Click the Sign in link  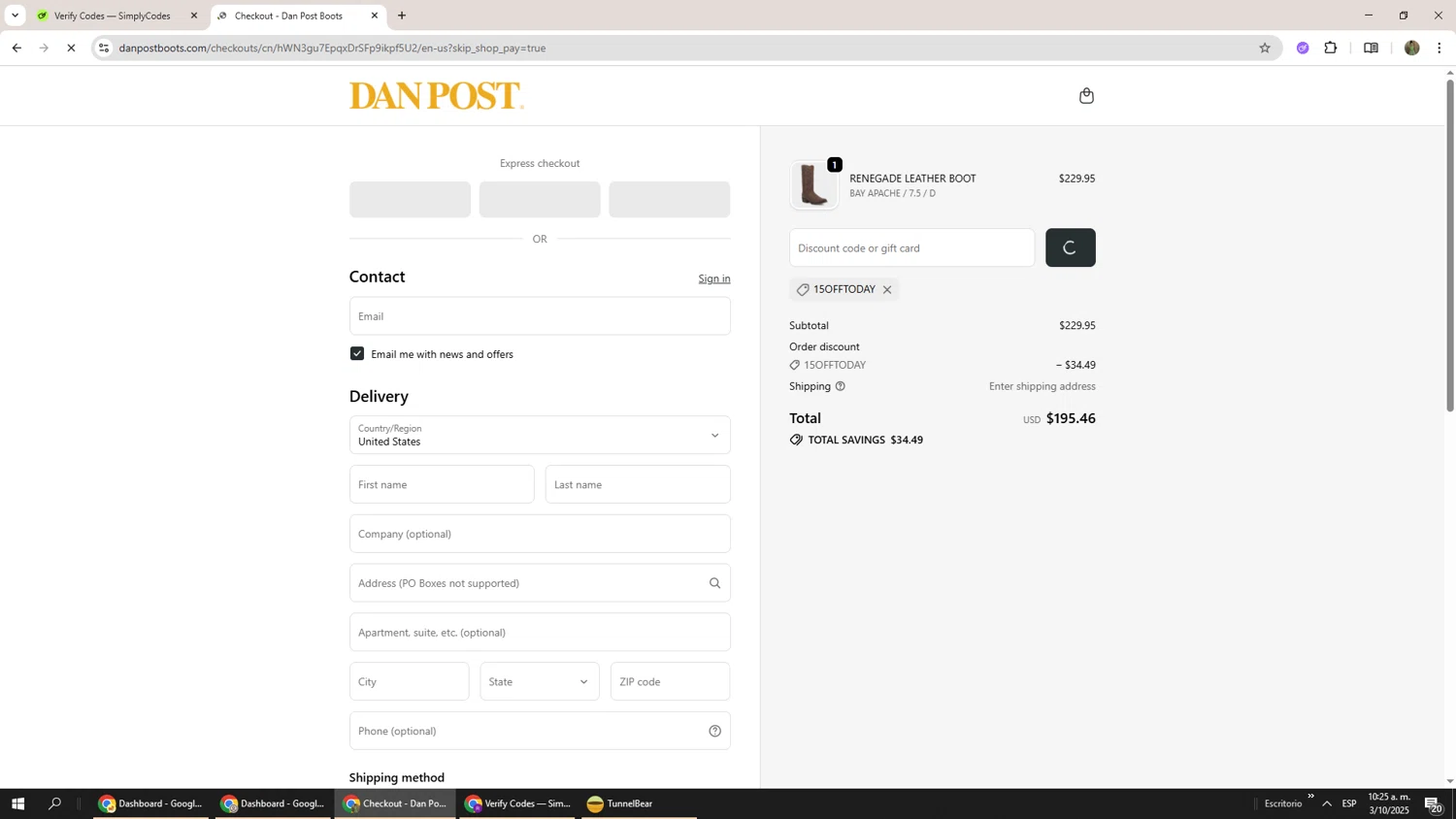(714, 278)
